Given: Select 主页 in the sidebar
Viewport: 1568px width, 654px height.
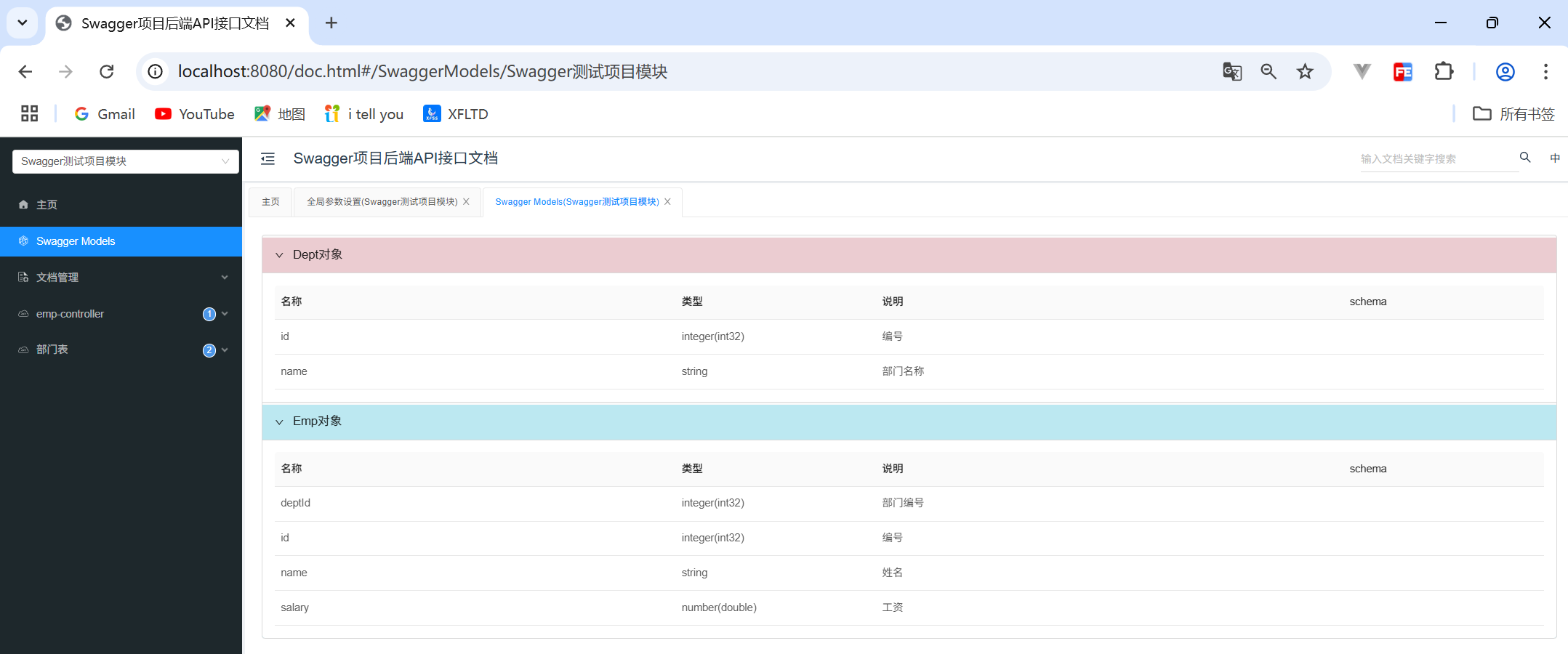Looking at the screenshot, I should pos(121,205).
